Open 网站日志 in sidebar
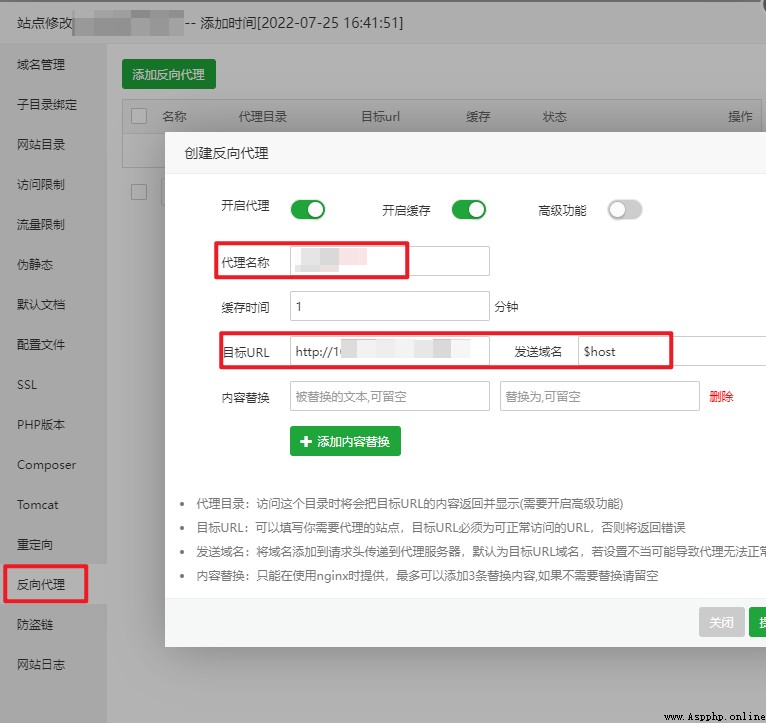 pyautogui.click(x=41, y=665)
